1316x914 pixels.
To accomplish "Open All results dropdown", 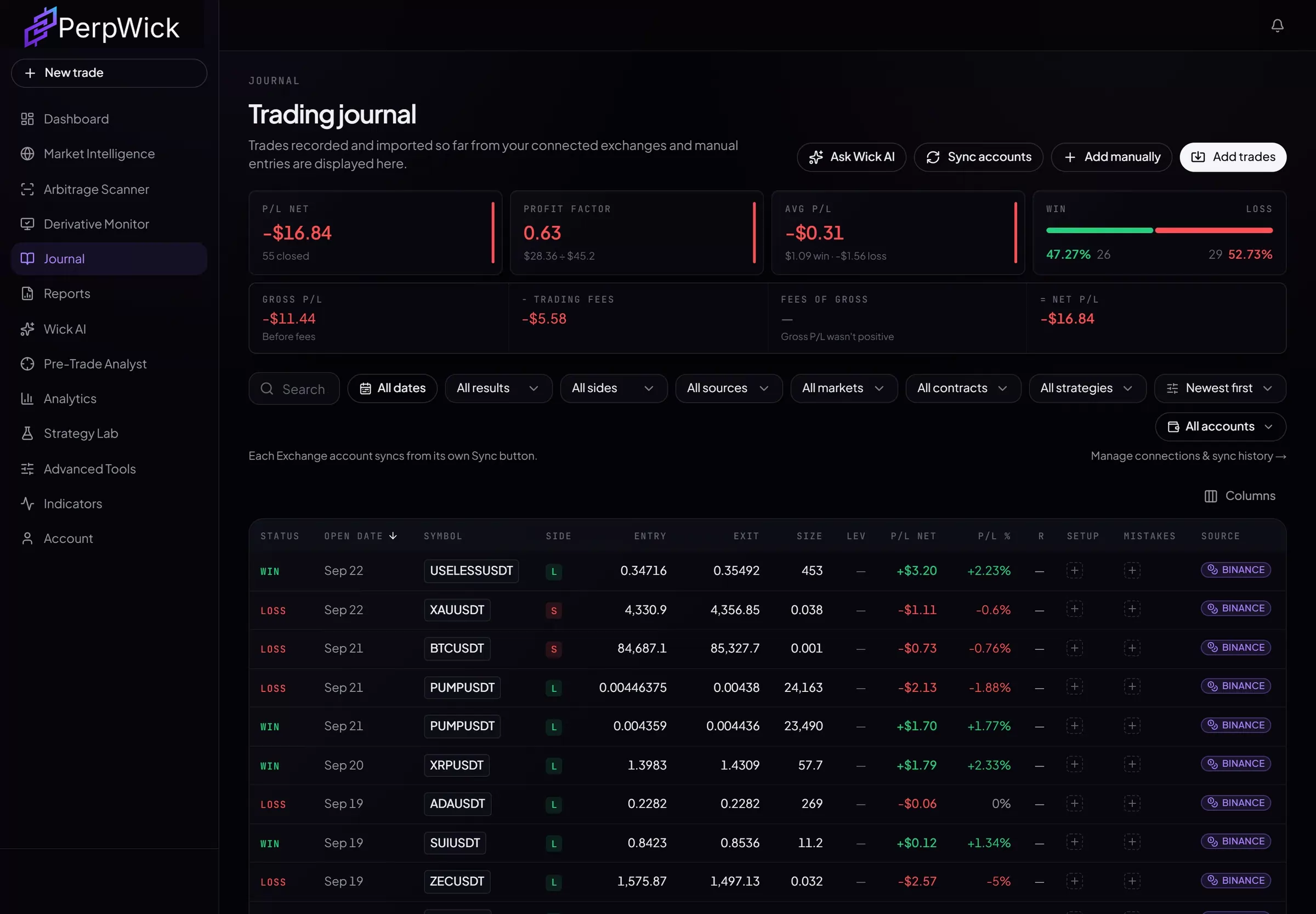I will 498,388.
